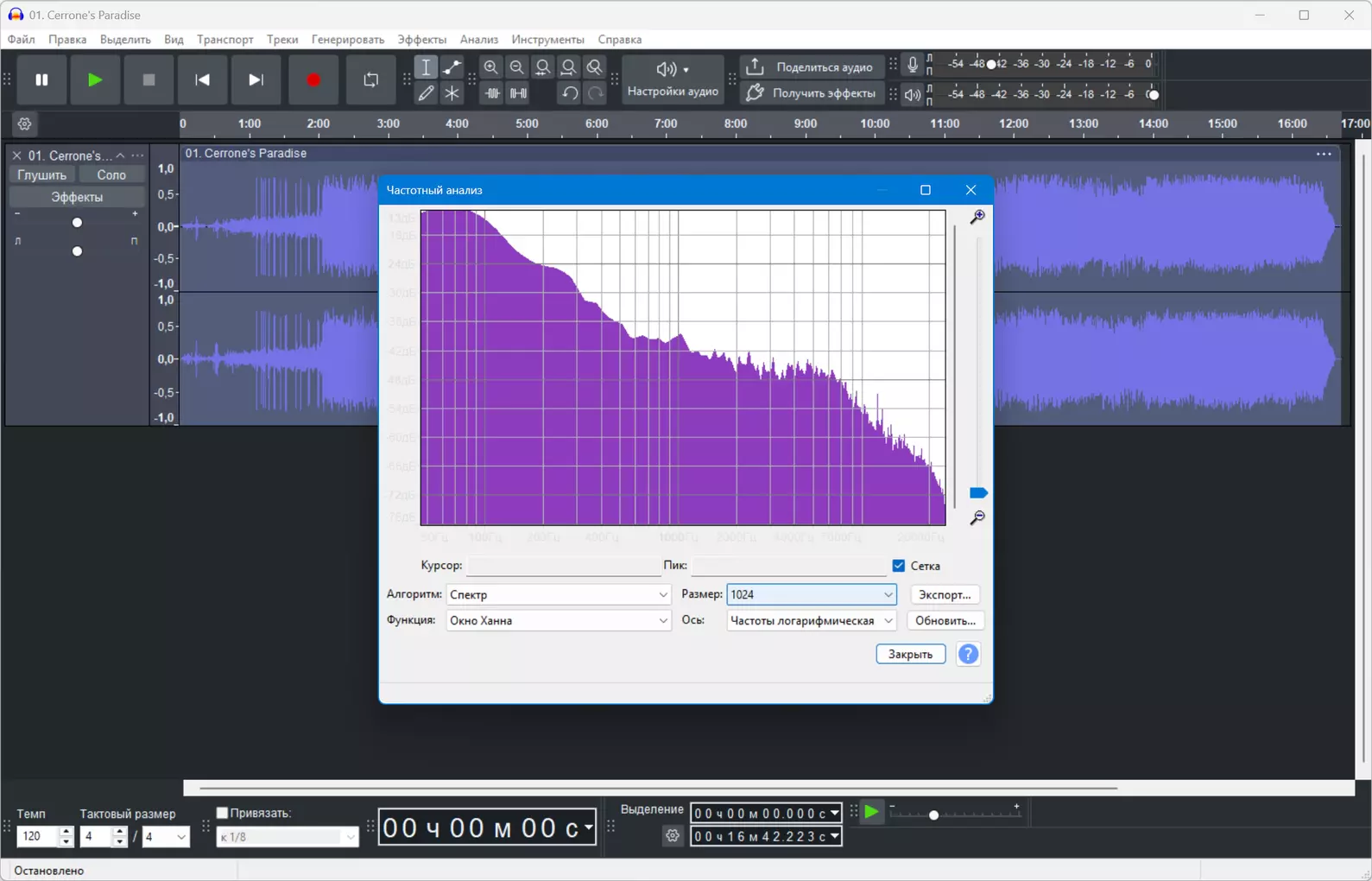
Task: Click the Undo arrow icon
Action: [x=569, y=92]
